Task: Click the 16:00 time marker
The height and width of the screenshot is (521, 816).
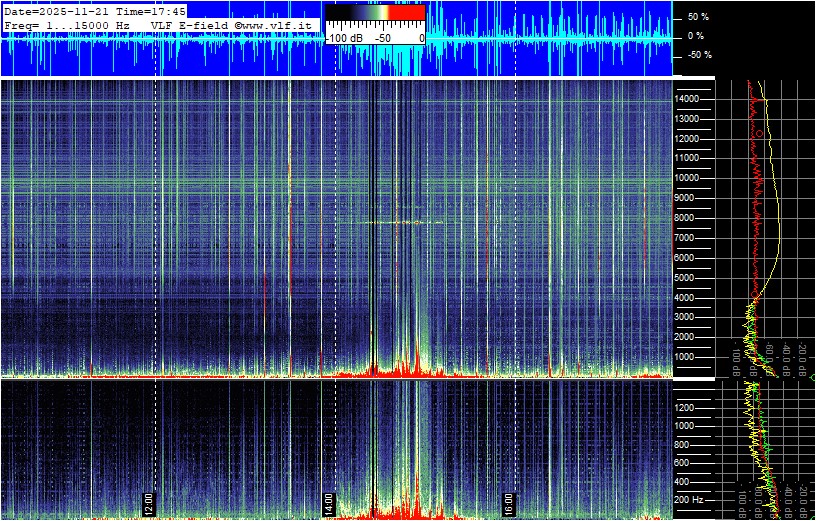Action: [508, 504]
